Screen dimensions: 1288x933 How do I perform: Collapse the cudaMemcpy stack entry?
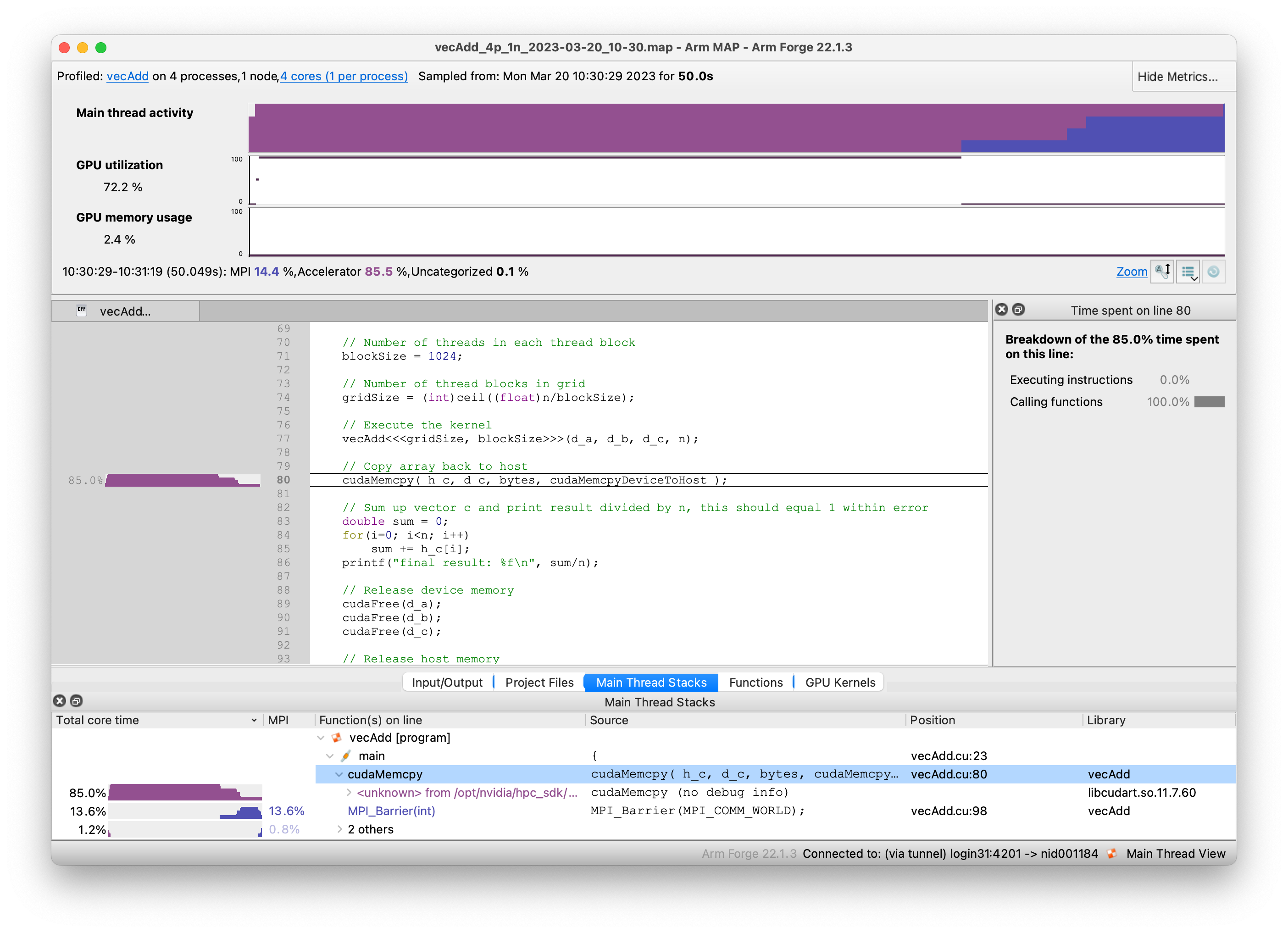click(339, 774)
